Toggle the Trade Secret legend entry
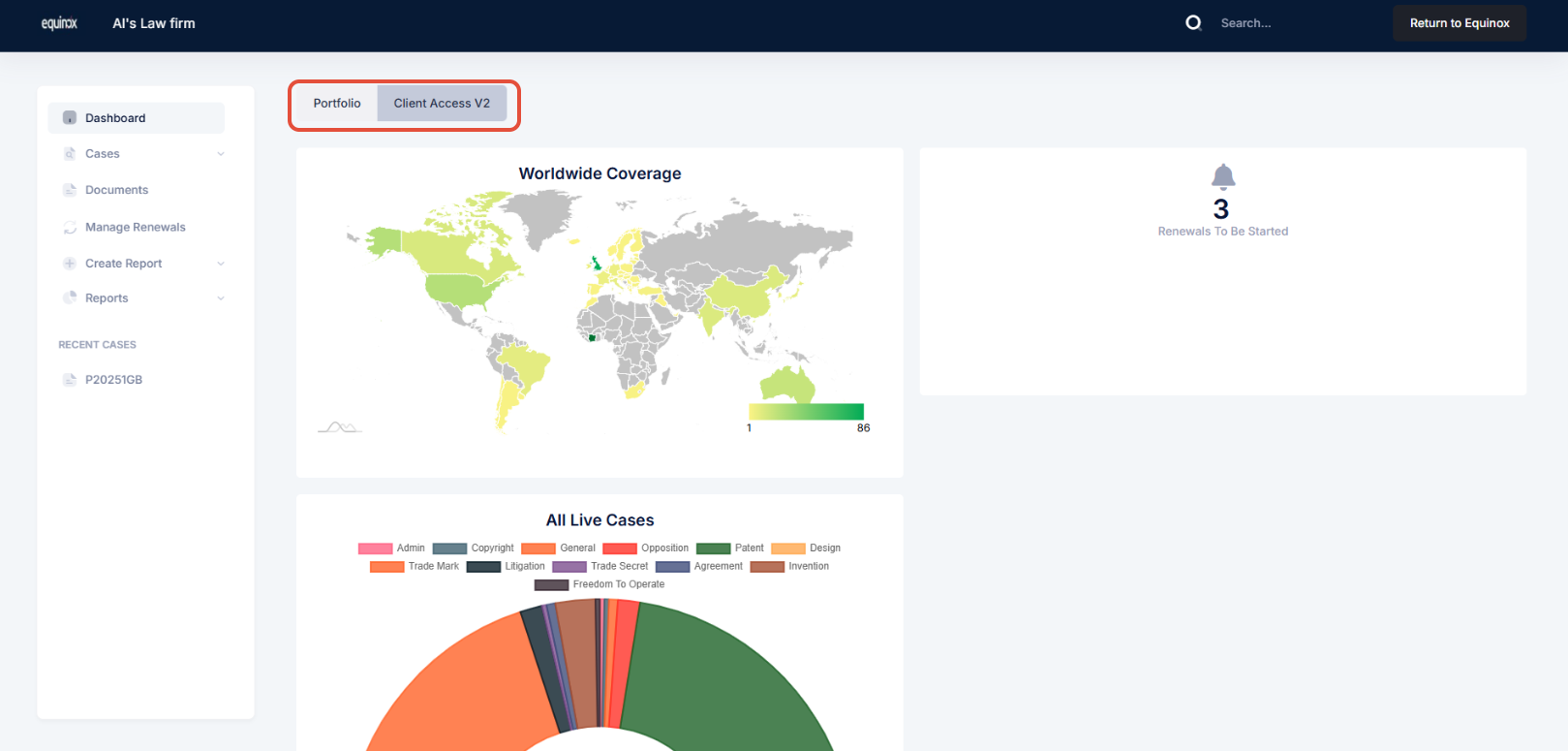This screenshot has width=1568, height=751. [x=600, y=567]
